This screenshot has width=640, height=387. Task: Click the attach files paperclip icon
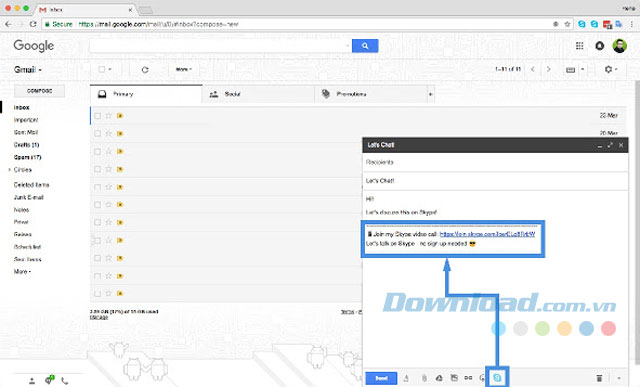pos(424,378)
